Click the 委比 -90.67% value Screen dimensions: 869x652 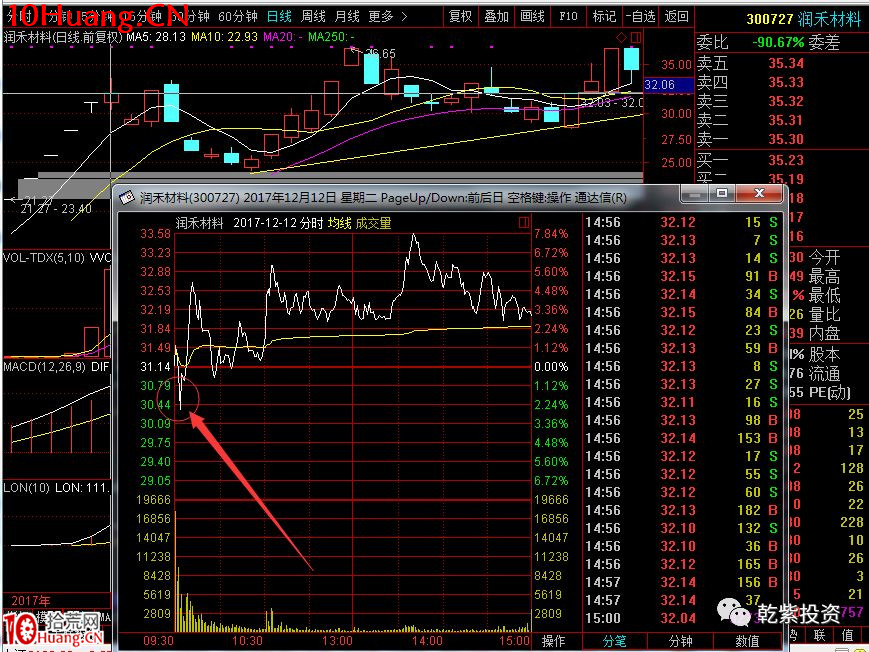778,42
